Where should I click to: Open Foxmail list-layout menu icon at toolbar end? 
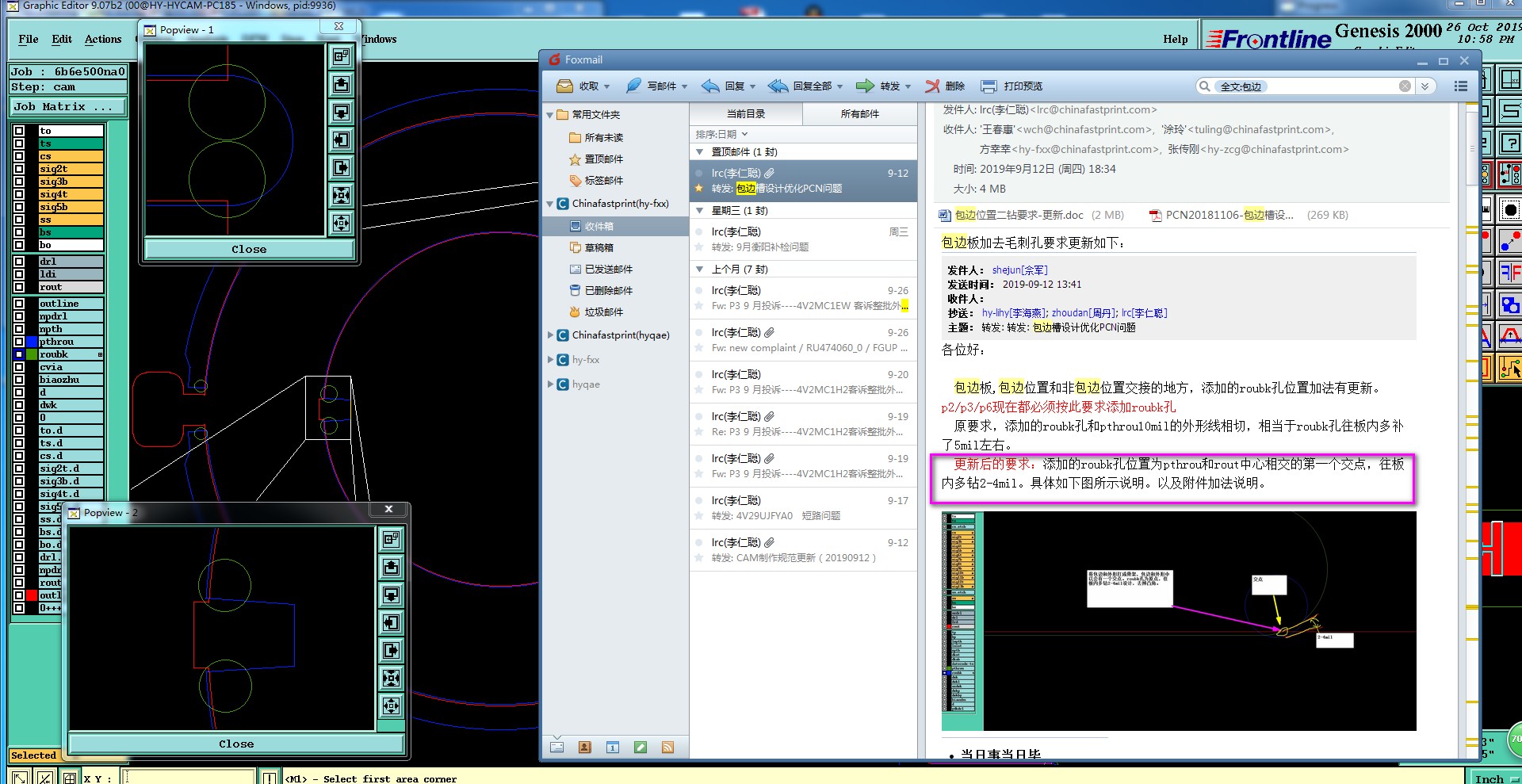(x=1460, y=86)
